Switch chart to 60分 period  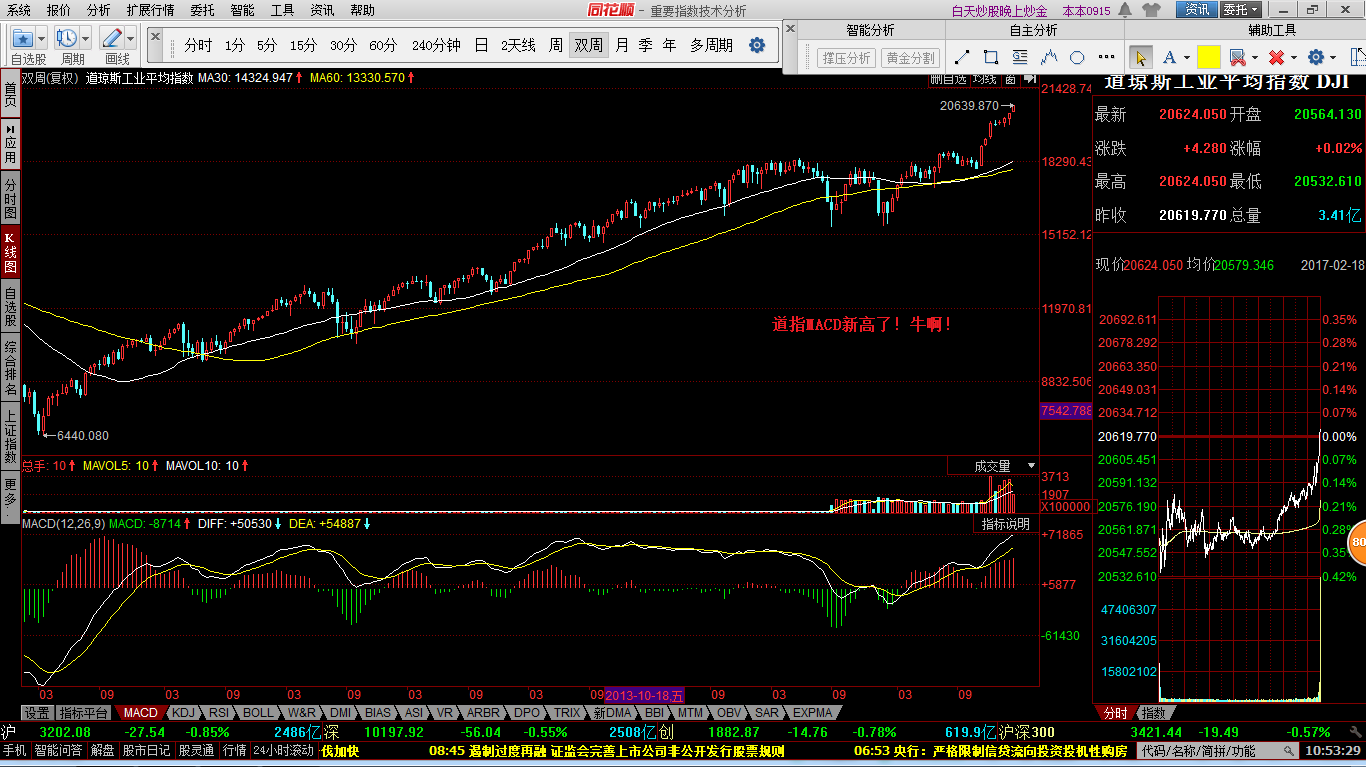click(383, 45)
